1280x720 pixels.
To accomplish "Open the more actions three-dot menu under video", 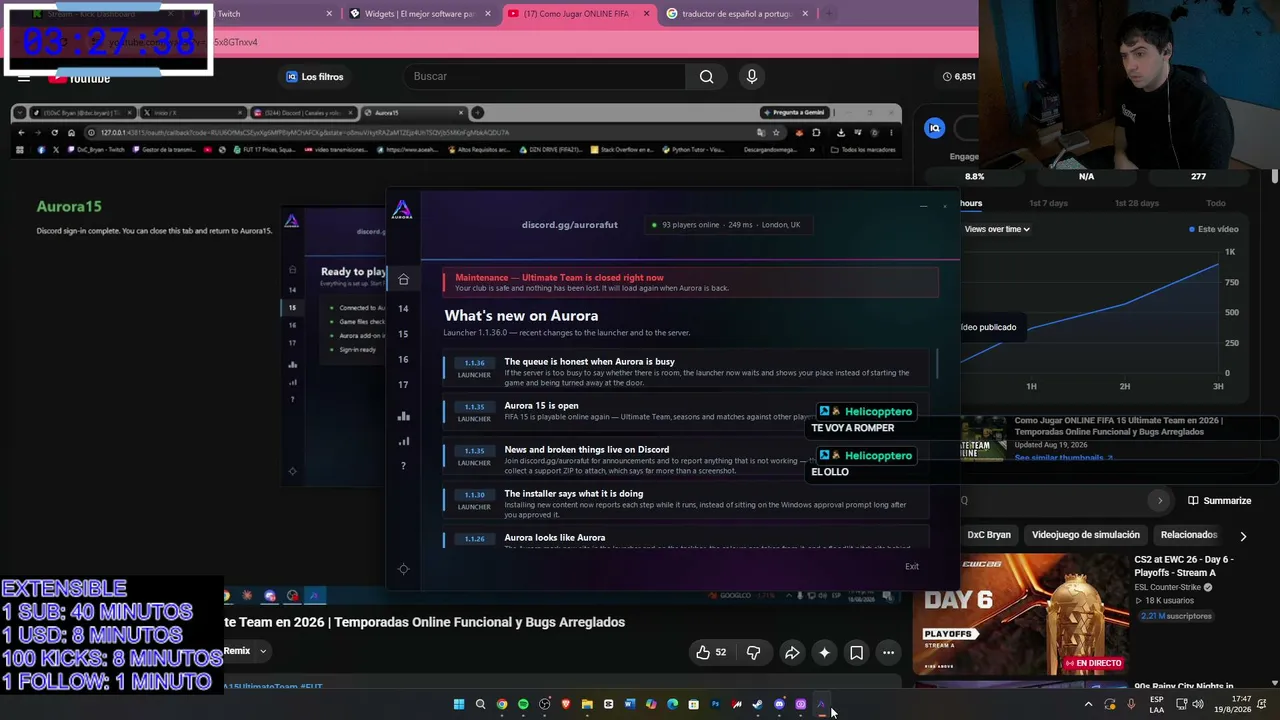I will click(x=888, y=653).
